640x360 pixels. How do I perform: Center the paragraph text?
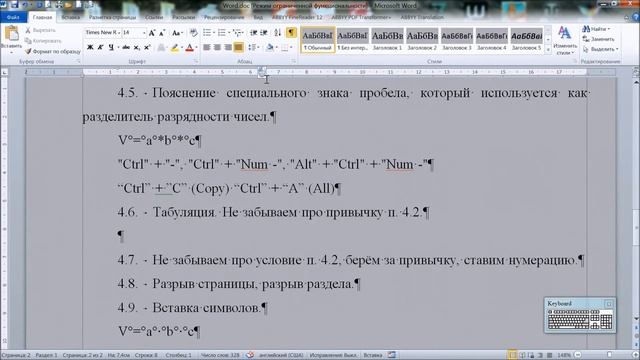point(217,48)
